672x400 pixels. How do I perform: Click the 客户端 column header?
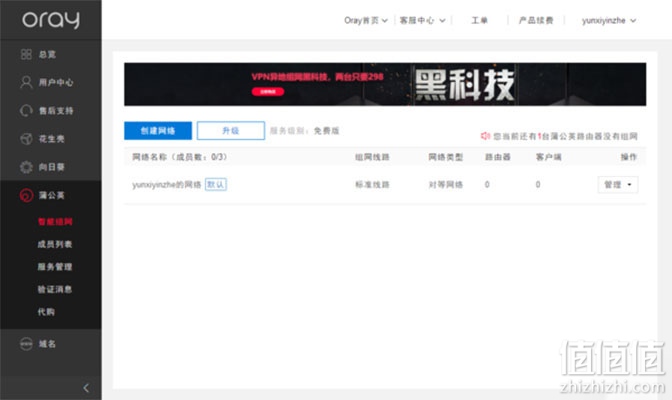[x=549, y=157]
